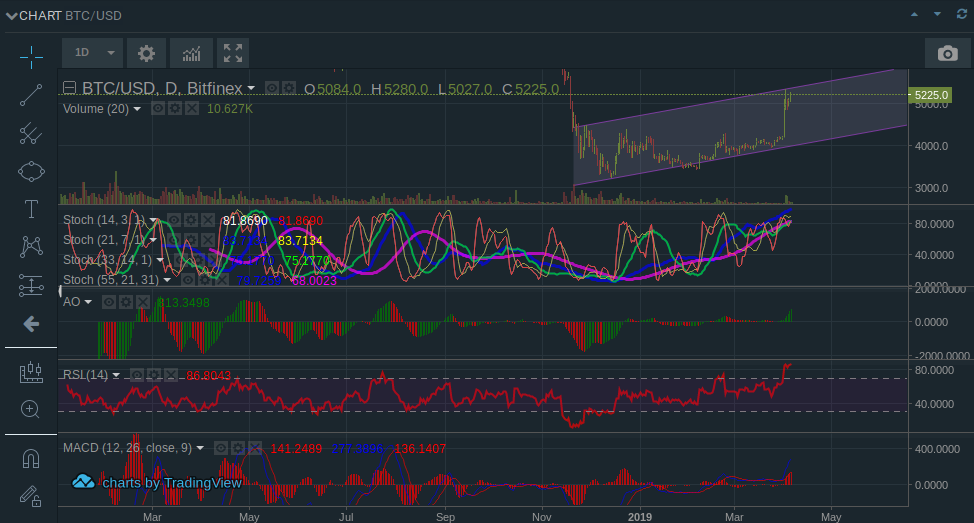Toggle visibility of the MACD indicator
Image resolution: width=974 pixels, height=523 pixels.
tap(222, 449)
